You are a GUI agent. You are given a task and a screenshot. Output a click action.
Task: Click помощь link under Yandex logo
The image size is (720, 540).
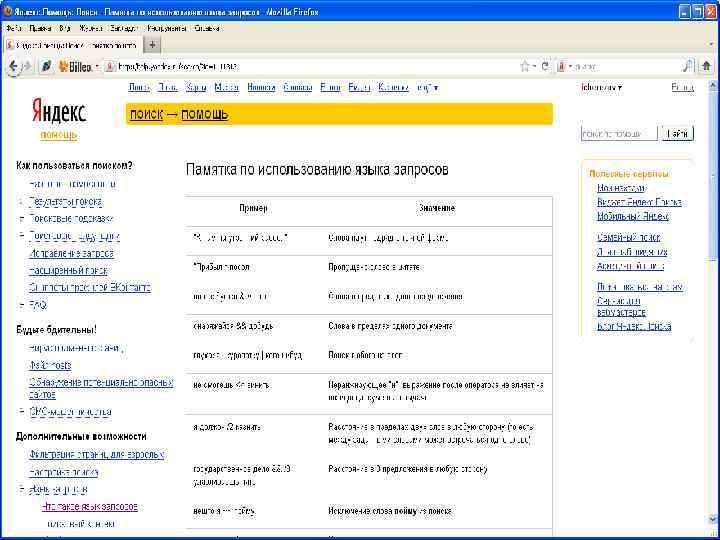point(59,135)
